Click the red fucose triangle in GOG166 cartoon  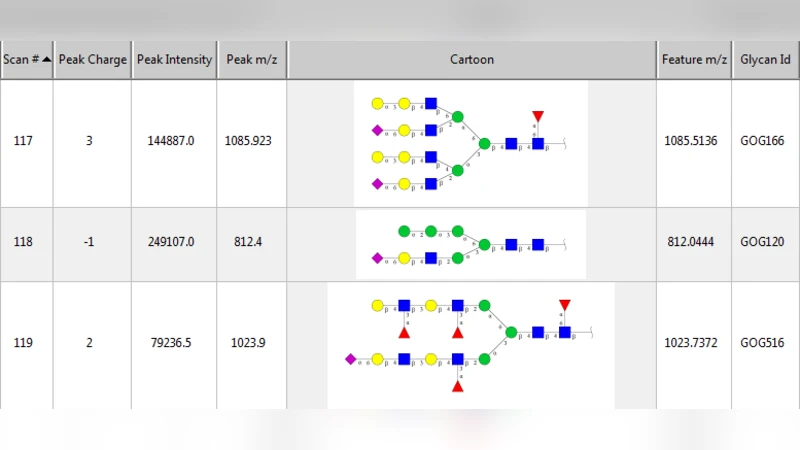click(538, 117)
